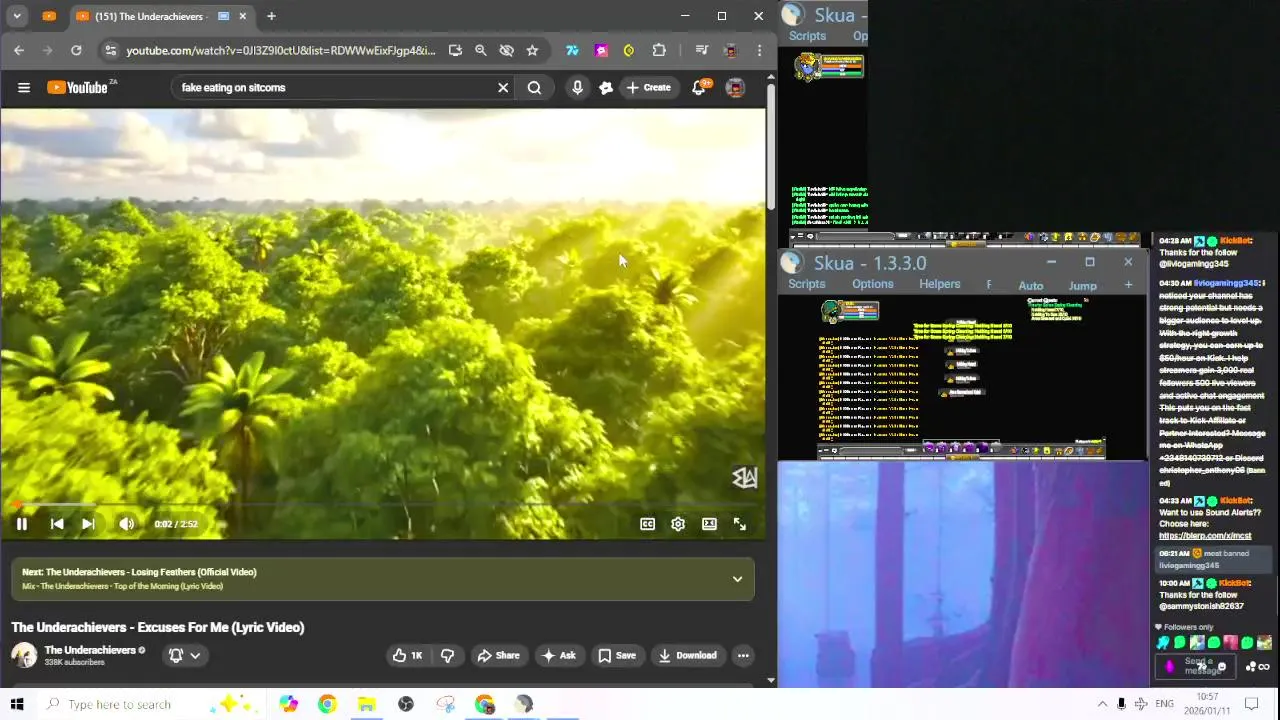This screenshot has height=720, width=1280.
Task: Go back in Chrome
Action: tap(19, 50)
